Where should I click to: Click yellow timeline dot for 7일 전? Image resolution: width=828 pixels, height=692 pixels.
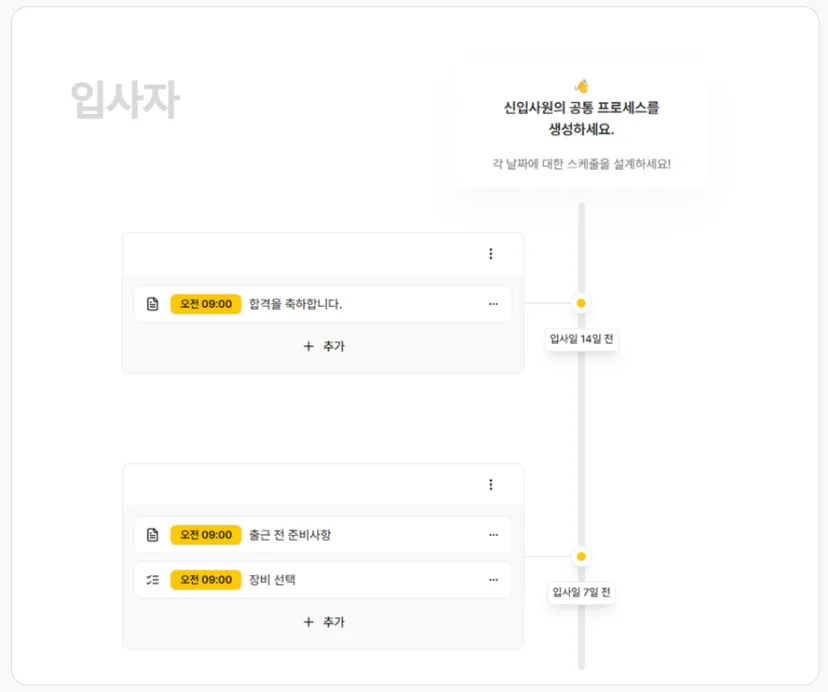pyautogui.click(x=581, y=557)
